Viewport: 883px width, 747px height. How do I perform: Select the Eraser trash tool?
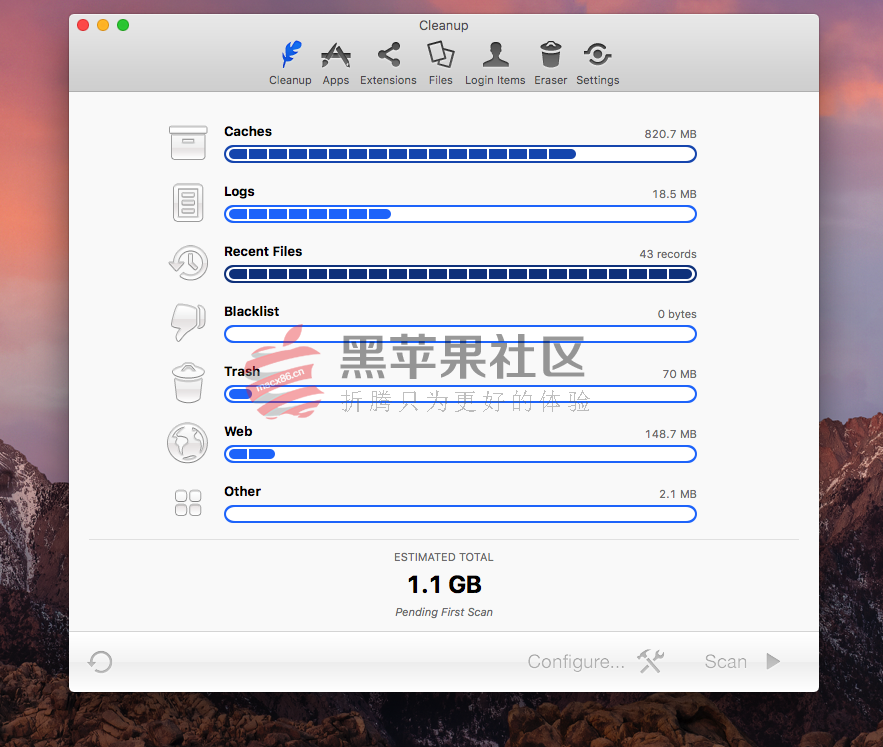[550, 63]
